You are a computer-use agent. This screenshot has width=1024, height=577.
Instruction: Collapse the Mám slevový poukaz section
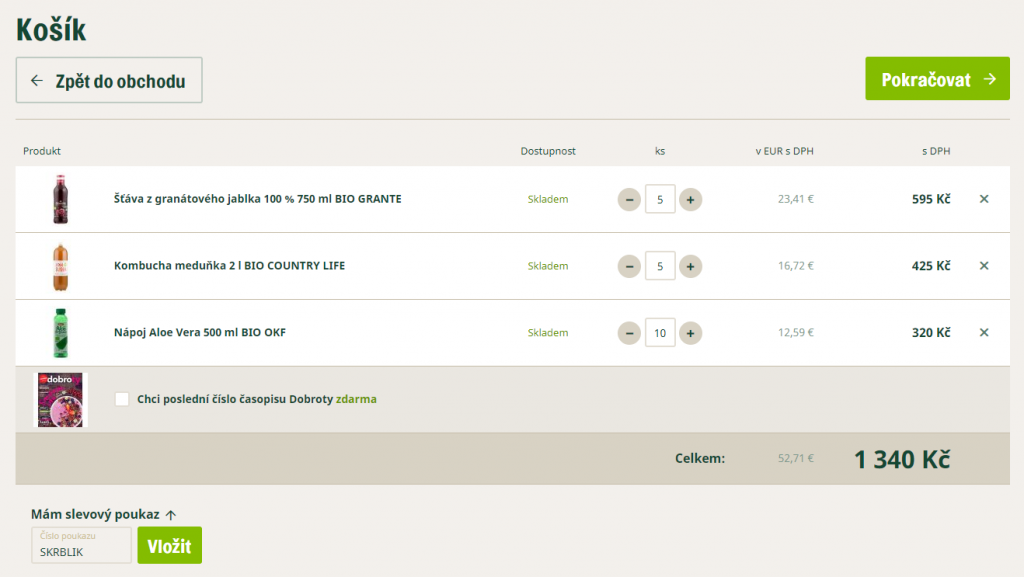(104, 514)
